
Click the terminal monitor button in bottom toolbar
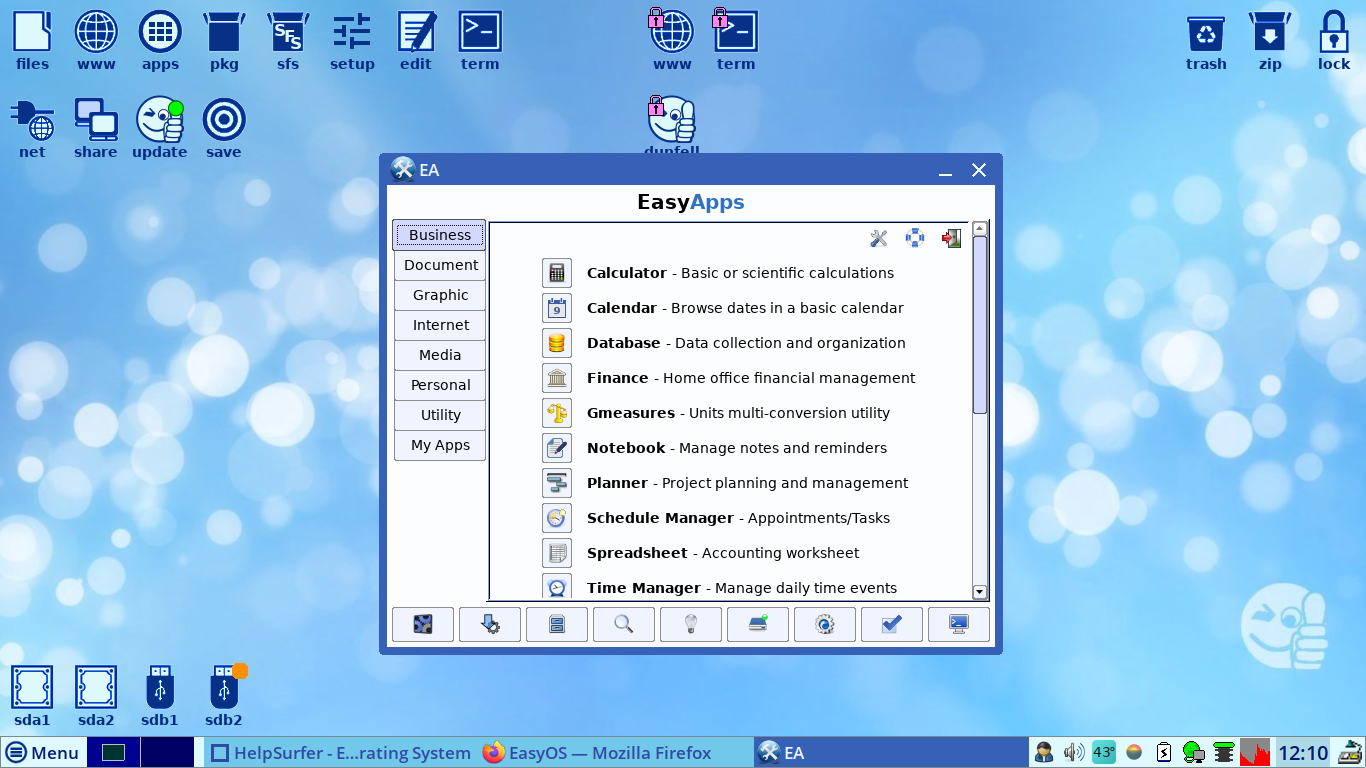click(x=959, y=625)
